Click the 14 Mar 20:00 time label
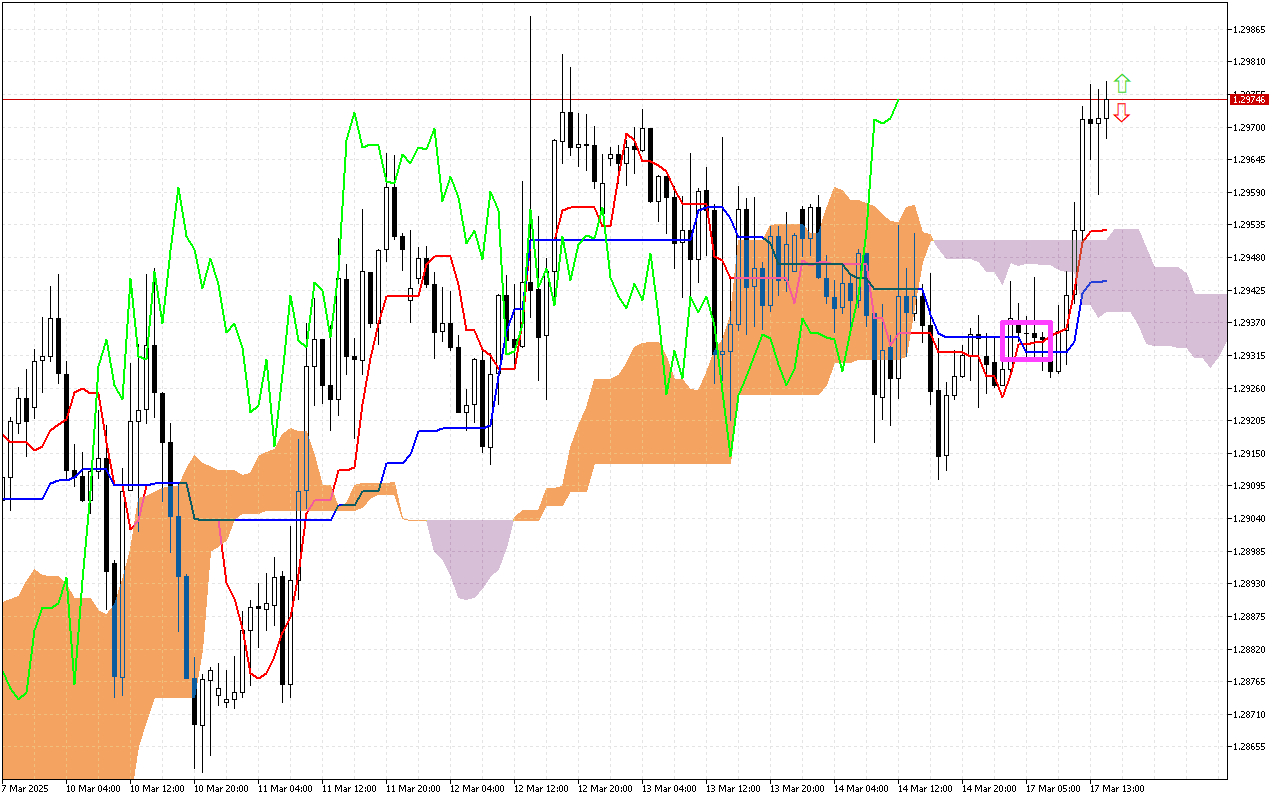This screenshot has width=1280, height=800. 989,788
